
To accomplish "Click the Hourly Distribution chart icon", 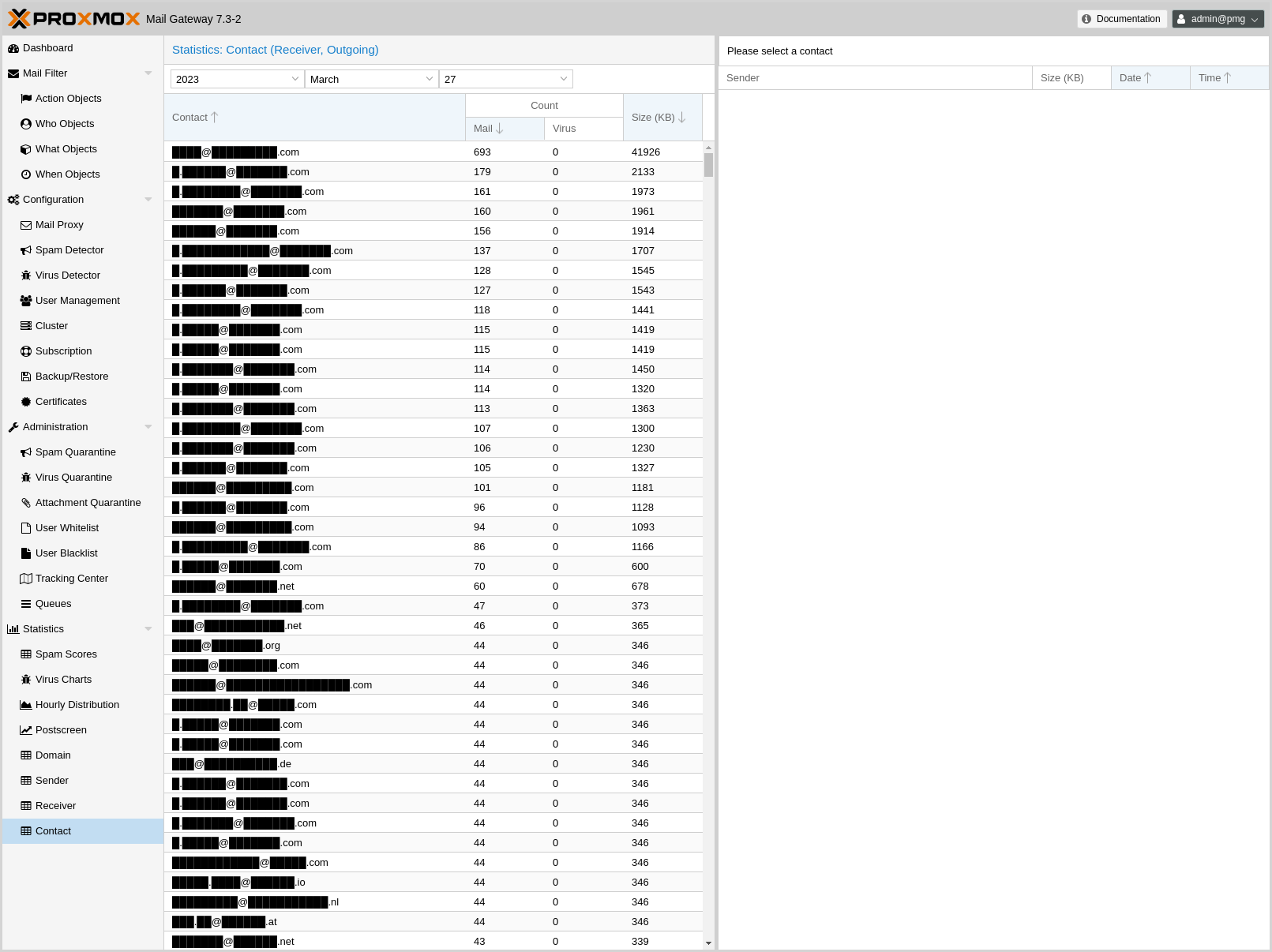I will click(26, 705).
